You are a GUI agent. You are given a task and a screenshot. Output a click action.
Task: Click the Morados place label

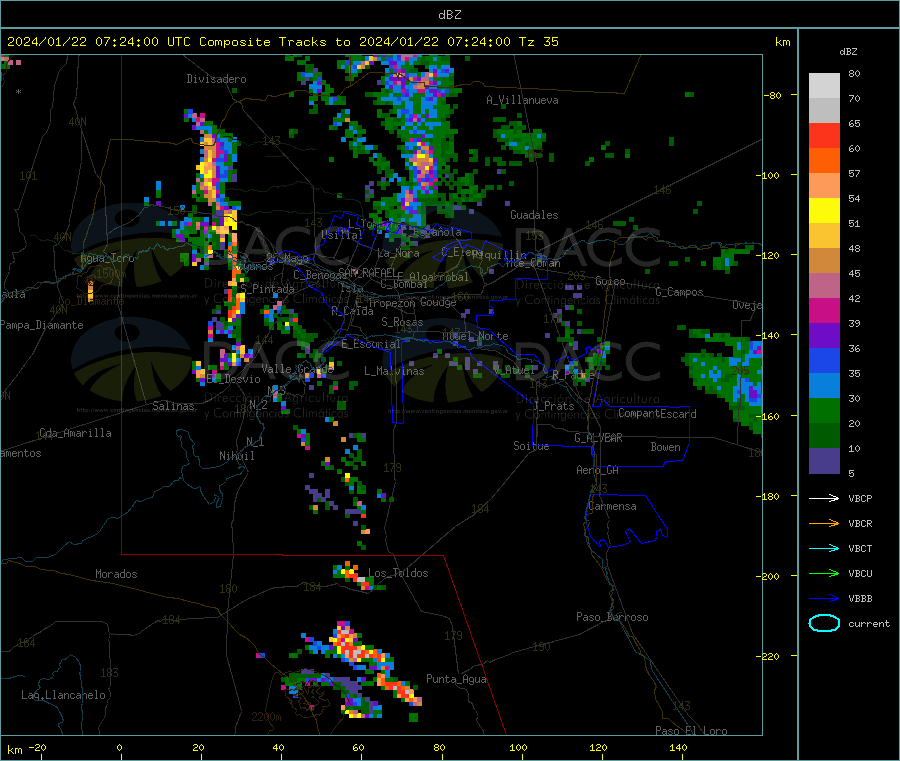coord(116,574)
